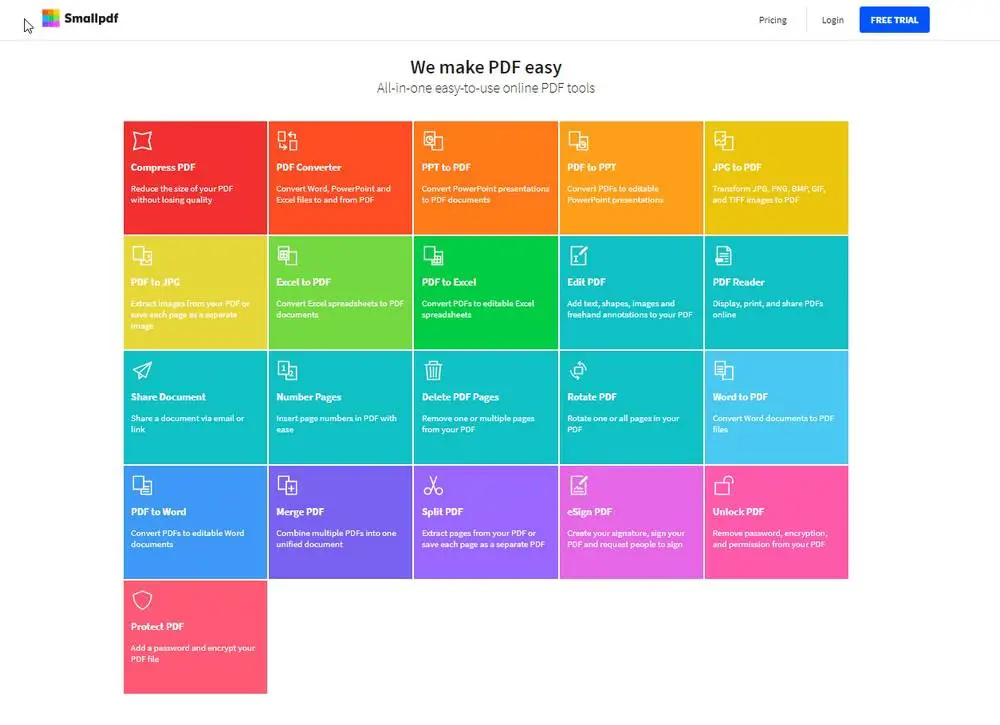Click the Split PDF scissors icon
The height and width of the screenshot is (725, 1000).
point(433,485)
